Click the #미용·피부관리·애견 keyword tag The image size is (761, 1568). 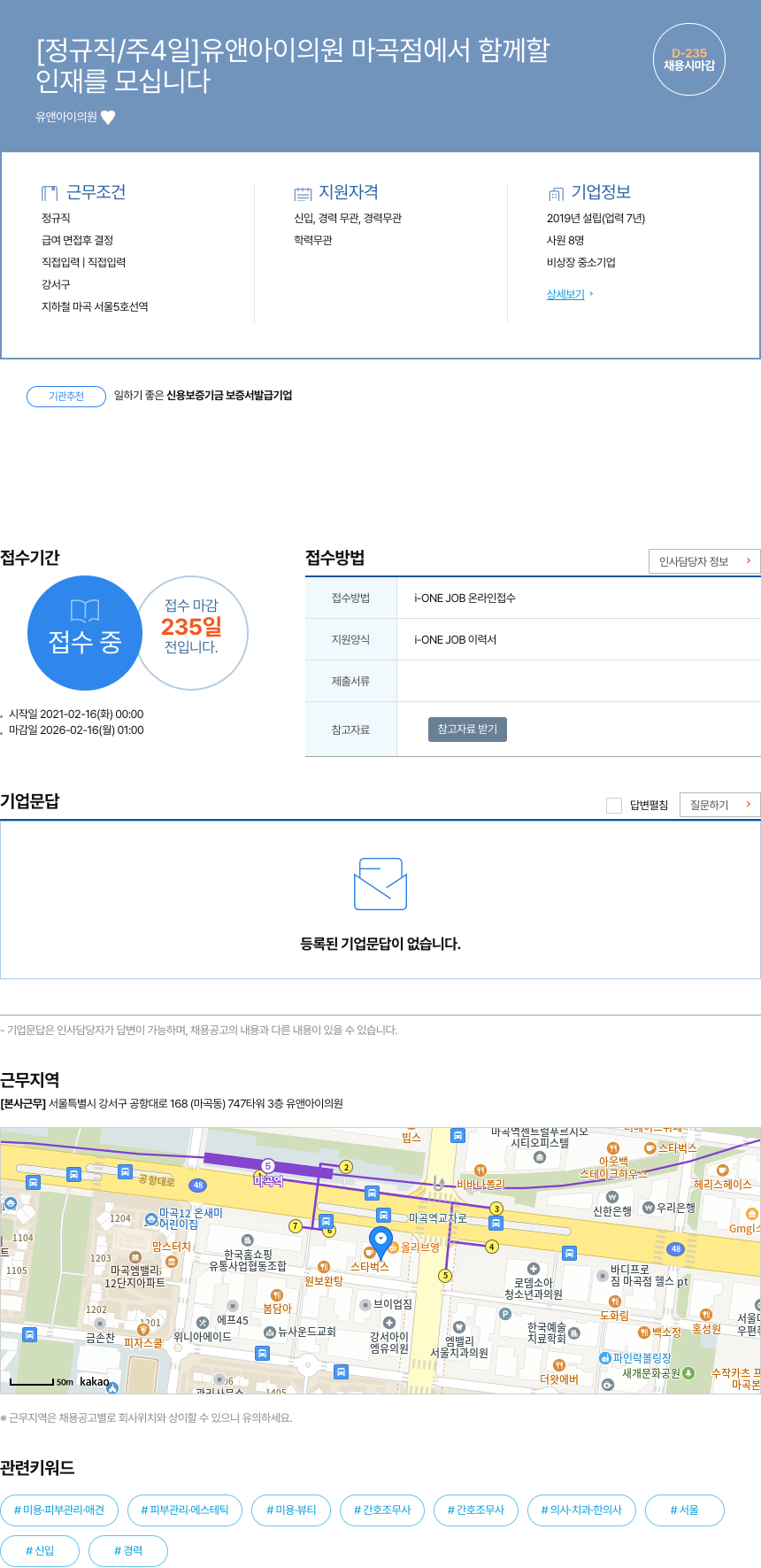(59, 1510)
